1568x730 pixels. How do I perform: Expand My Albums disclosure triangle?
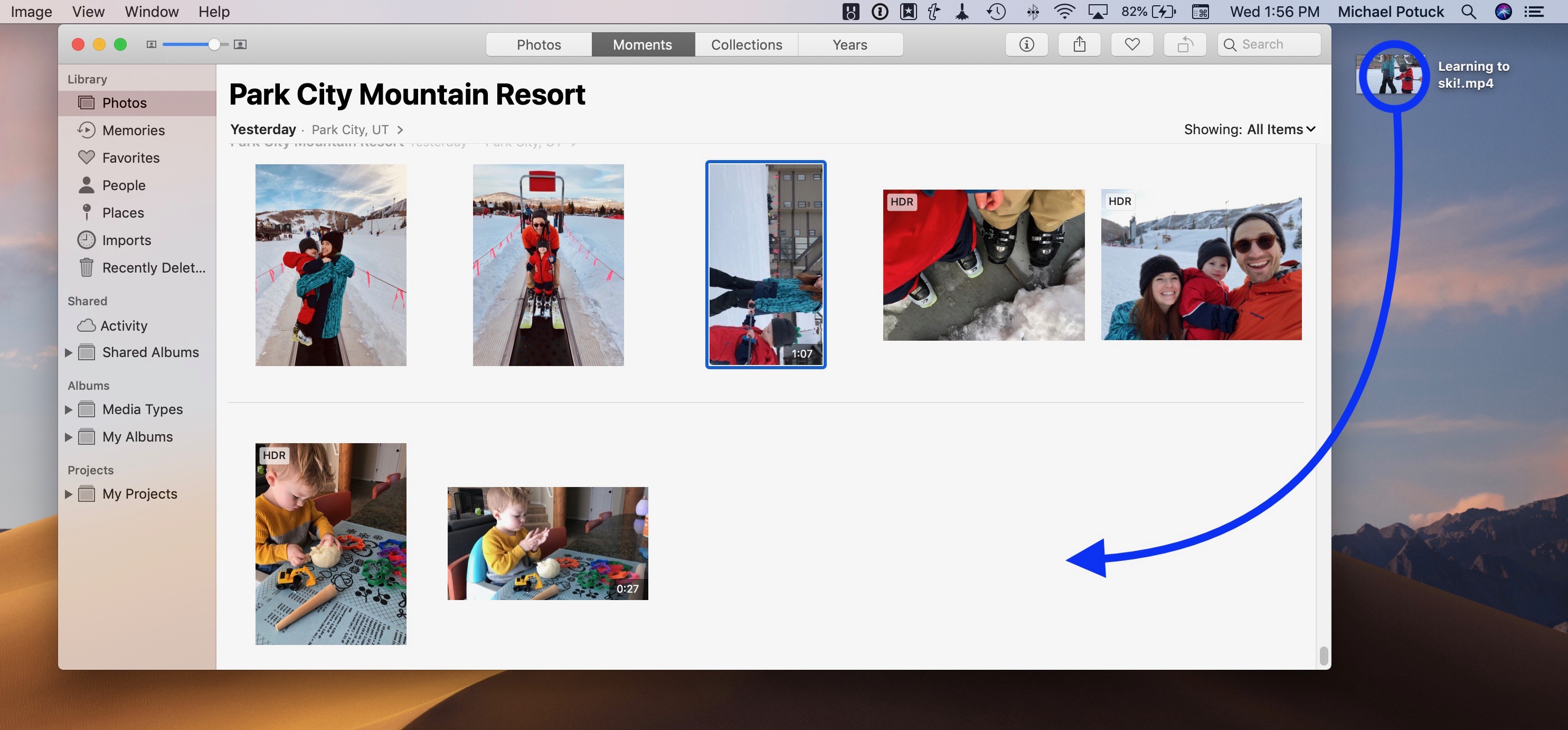pos(68,437)
